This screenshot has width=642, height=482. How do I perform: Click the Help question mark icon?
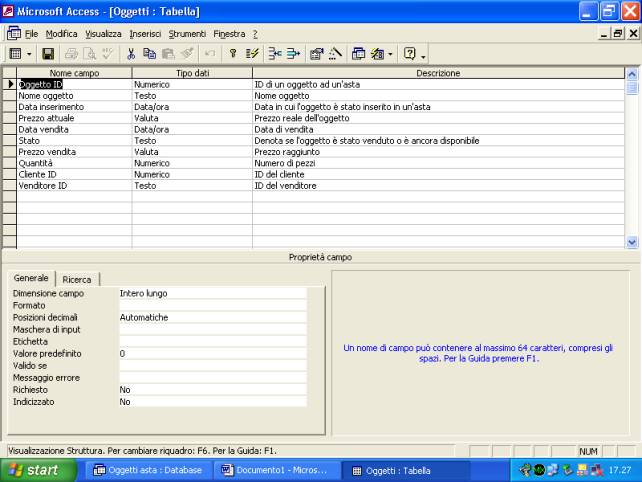coord(409,54)
